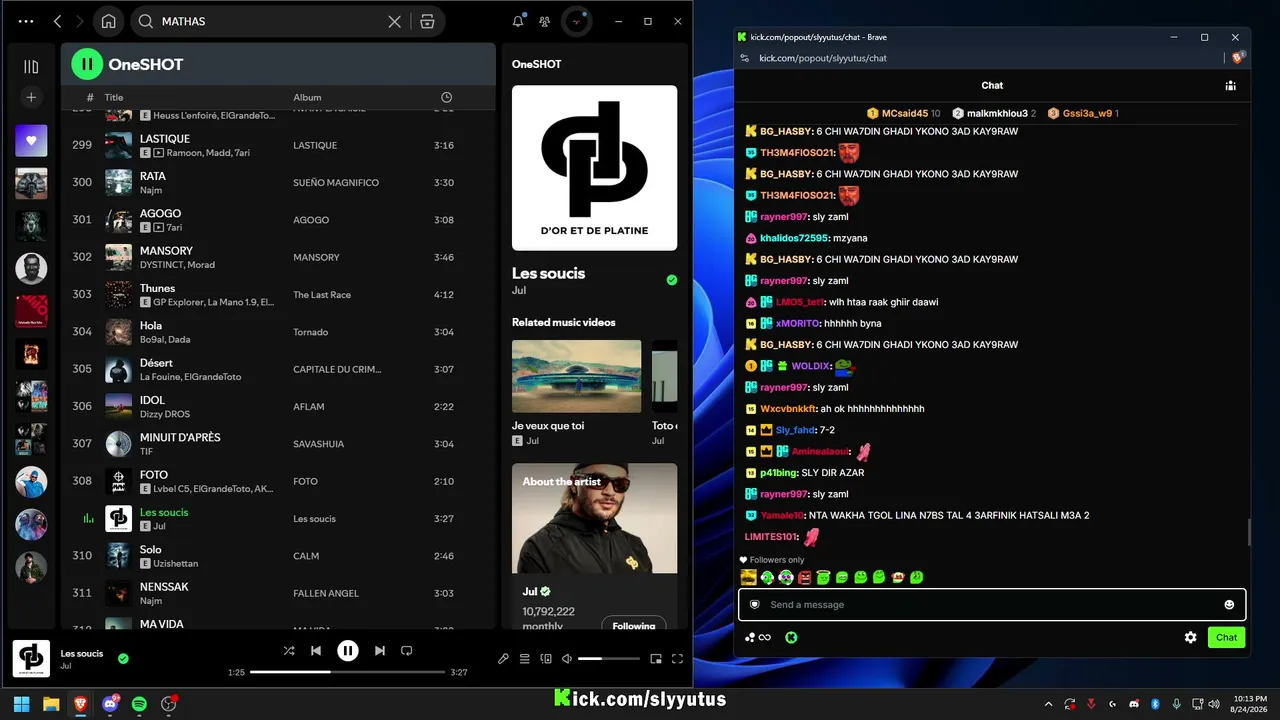Adjust the Spotify volume slider
The height and width of the screenshot is (720, 1280).
click(608, 659)
